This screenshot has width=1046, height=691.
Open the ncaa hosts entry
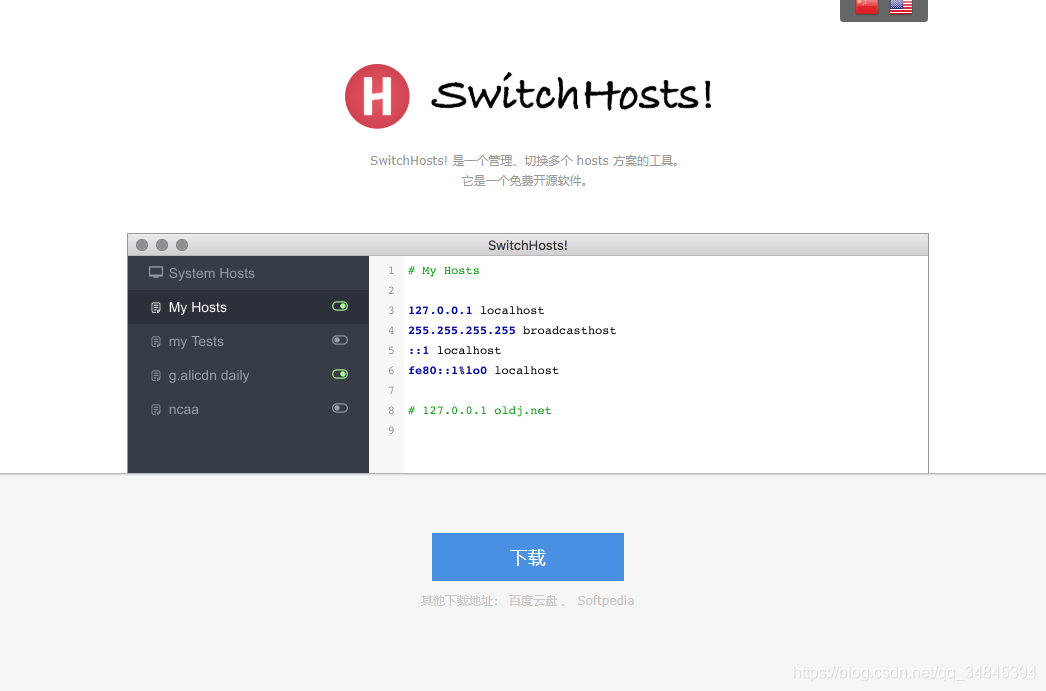click(x=248, y=409)
